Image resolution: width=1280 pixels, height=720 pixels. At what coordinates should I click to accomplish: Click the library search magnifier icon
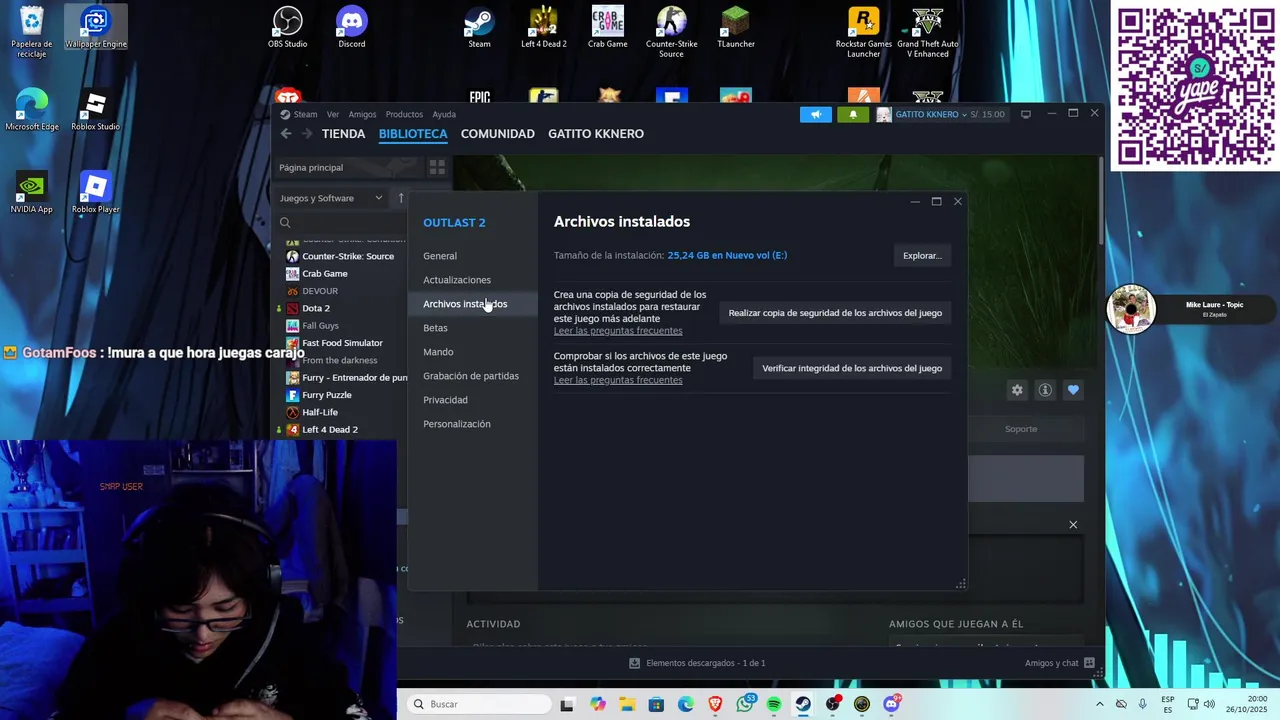click(285, 223)
